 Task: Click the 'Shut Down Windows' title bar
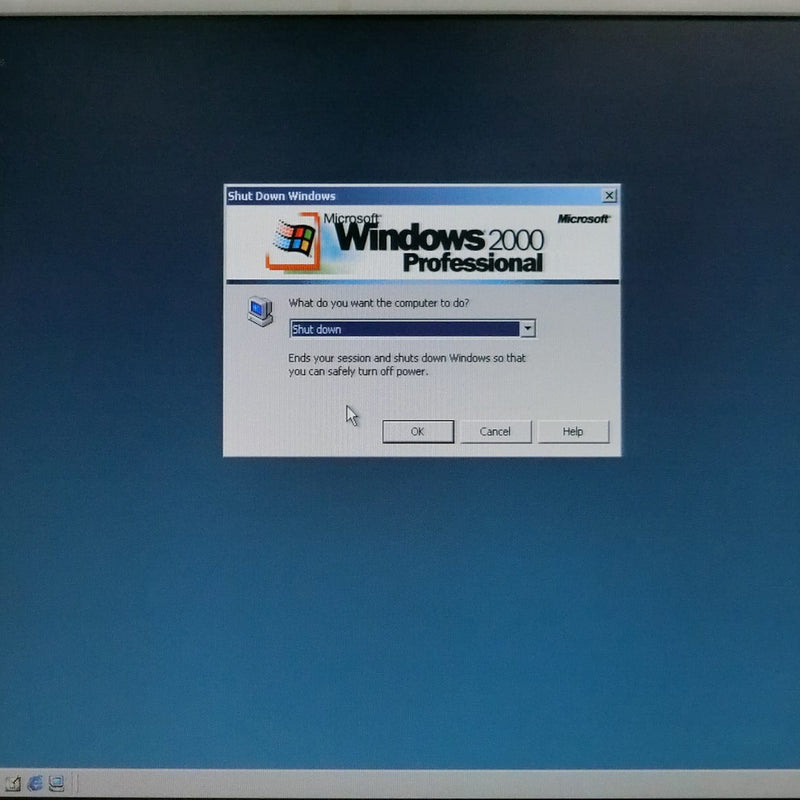pos(400,196)
